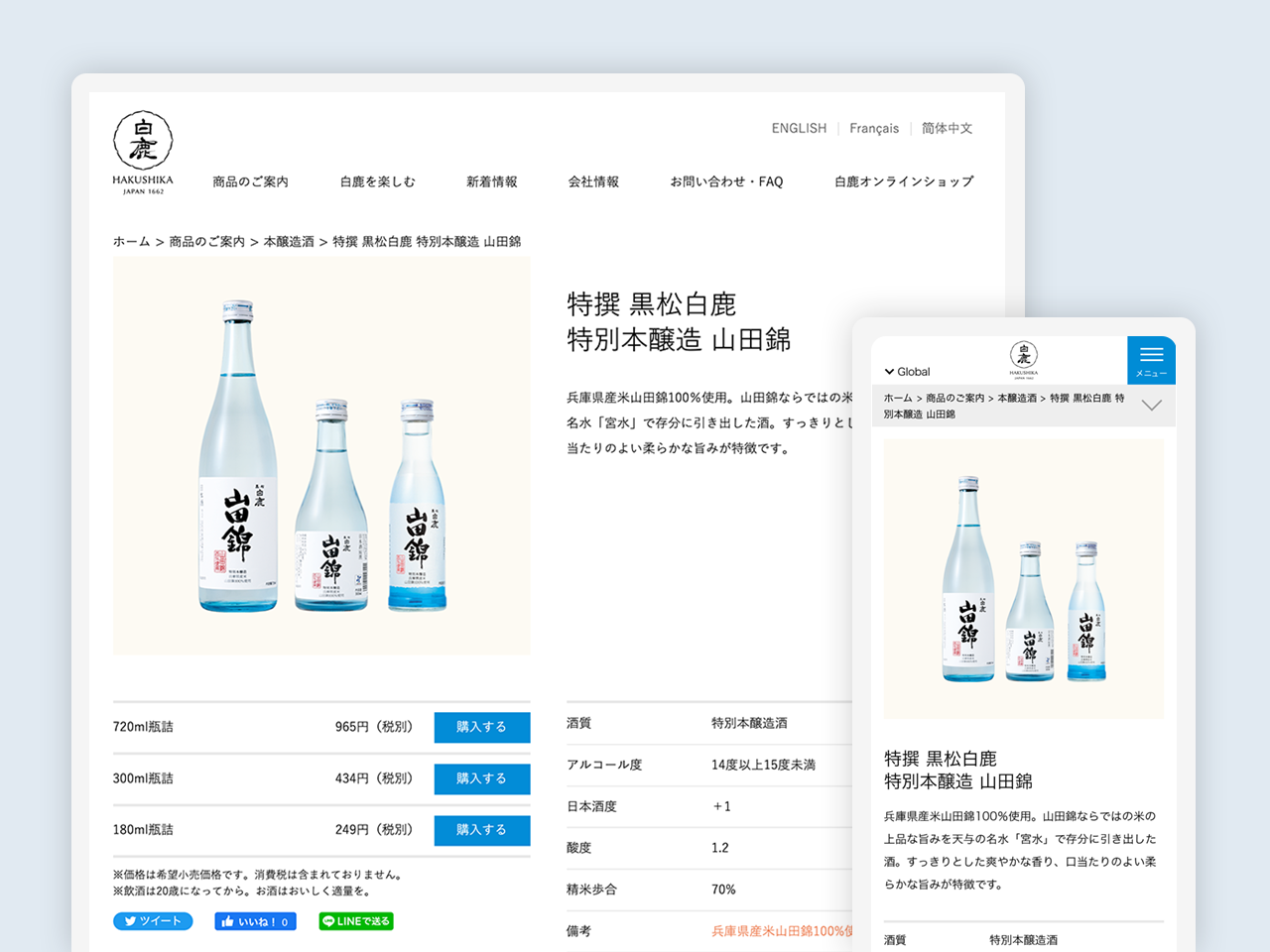Click the Hakushika logo in mobile header
Viewport: 1270px width, 952px height.
[x=1023, y=359]
